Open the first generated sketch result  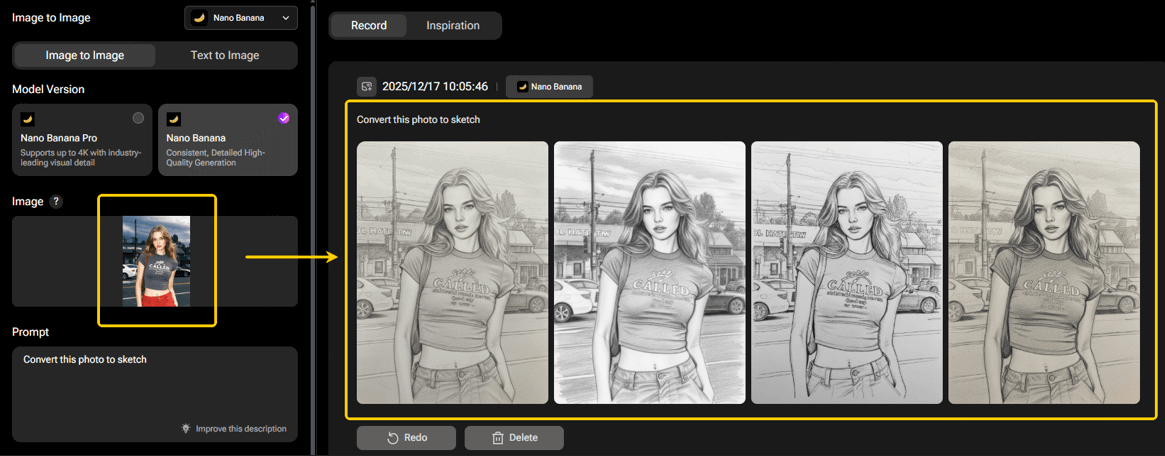[452, 273]
